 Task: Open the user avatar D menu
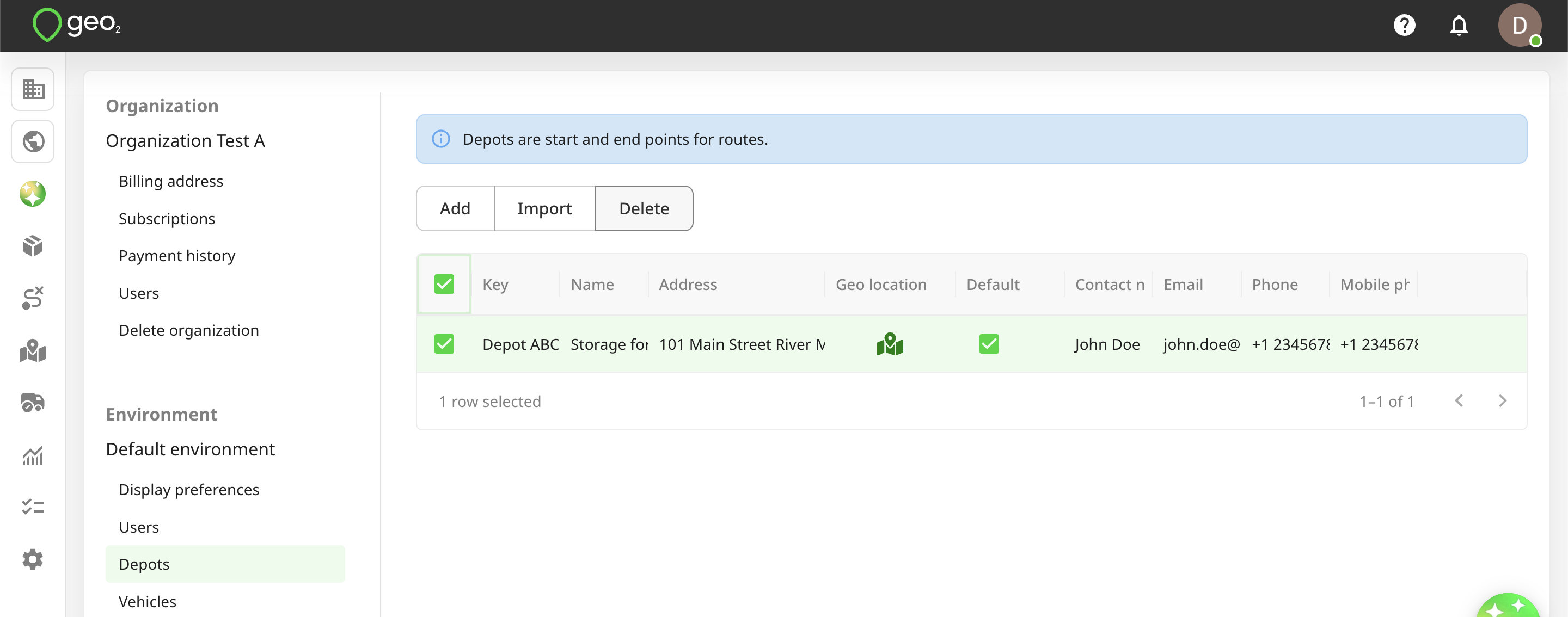click(1520, 26)
